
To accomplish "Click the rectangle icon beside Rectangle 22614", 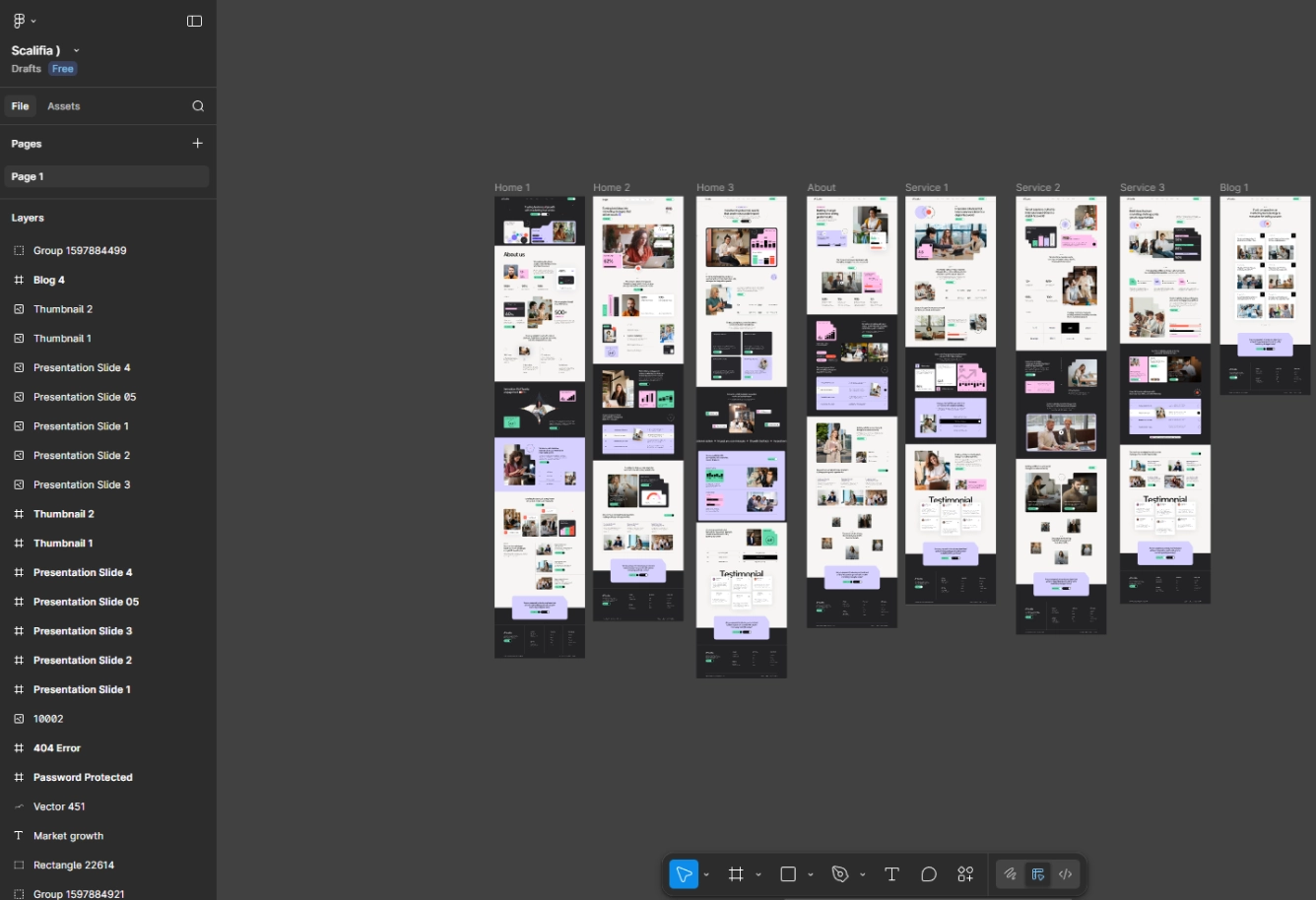I will (19, 866).
